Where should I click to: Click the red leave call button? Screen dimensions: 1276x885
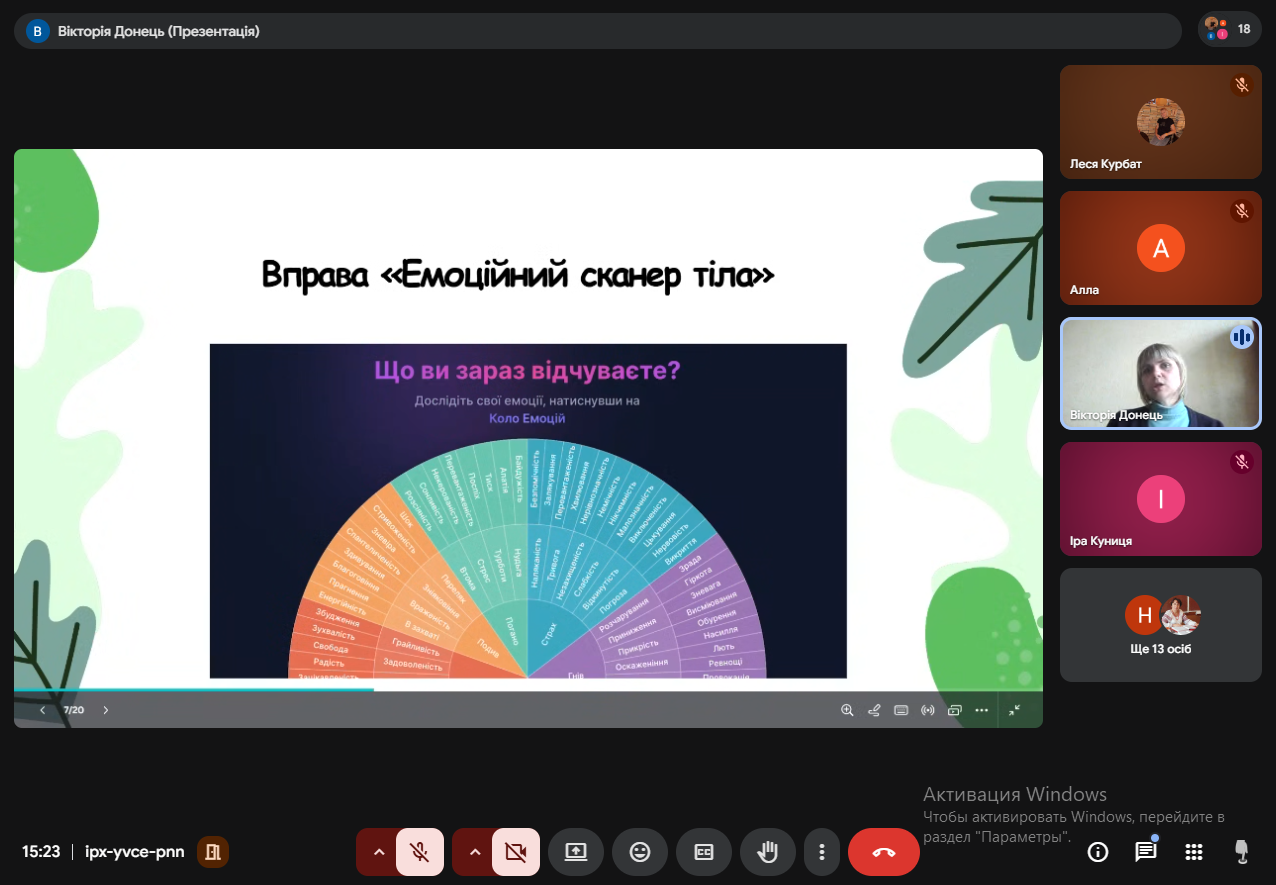click(x=883, y=852)
